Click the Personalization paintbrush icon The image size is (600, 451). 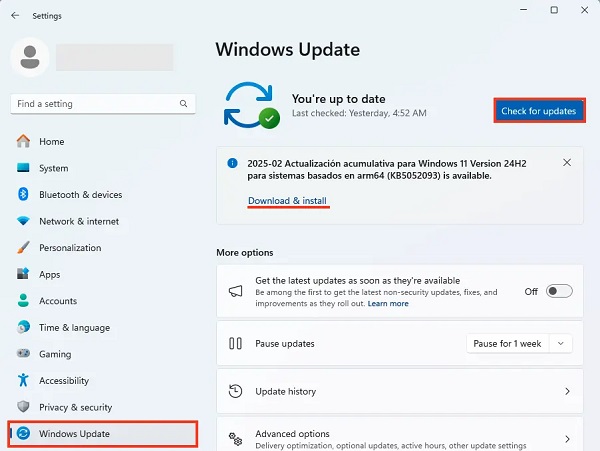coord(23,247)
